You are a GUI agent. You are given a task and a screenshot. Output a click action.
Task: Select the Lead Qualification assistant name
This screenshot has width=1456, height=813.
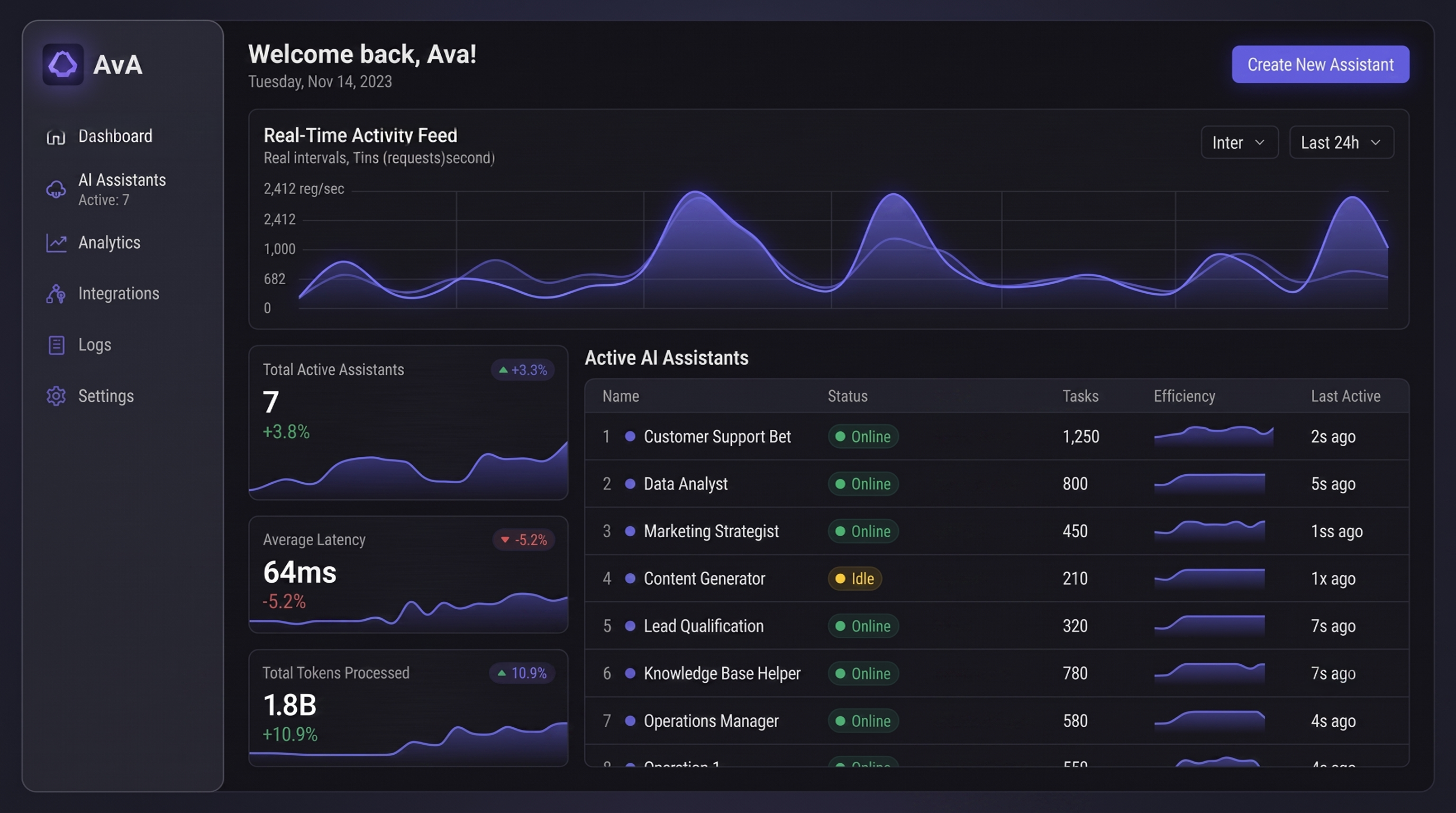coord(704,627)
